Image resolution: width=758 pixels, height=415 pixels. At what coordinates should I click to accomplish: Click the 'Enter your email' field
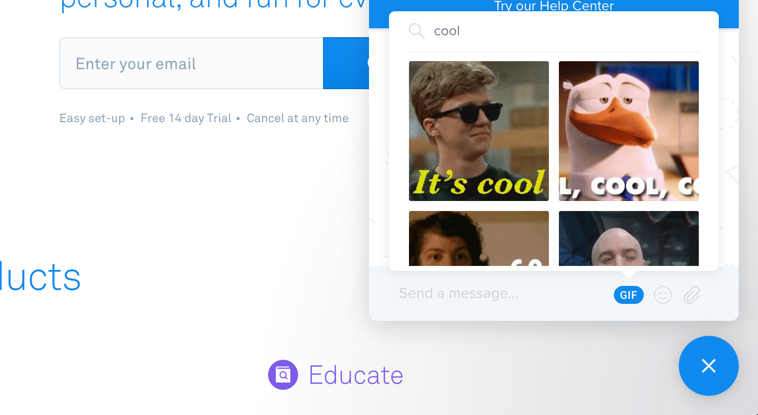pos(191,63)
